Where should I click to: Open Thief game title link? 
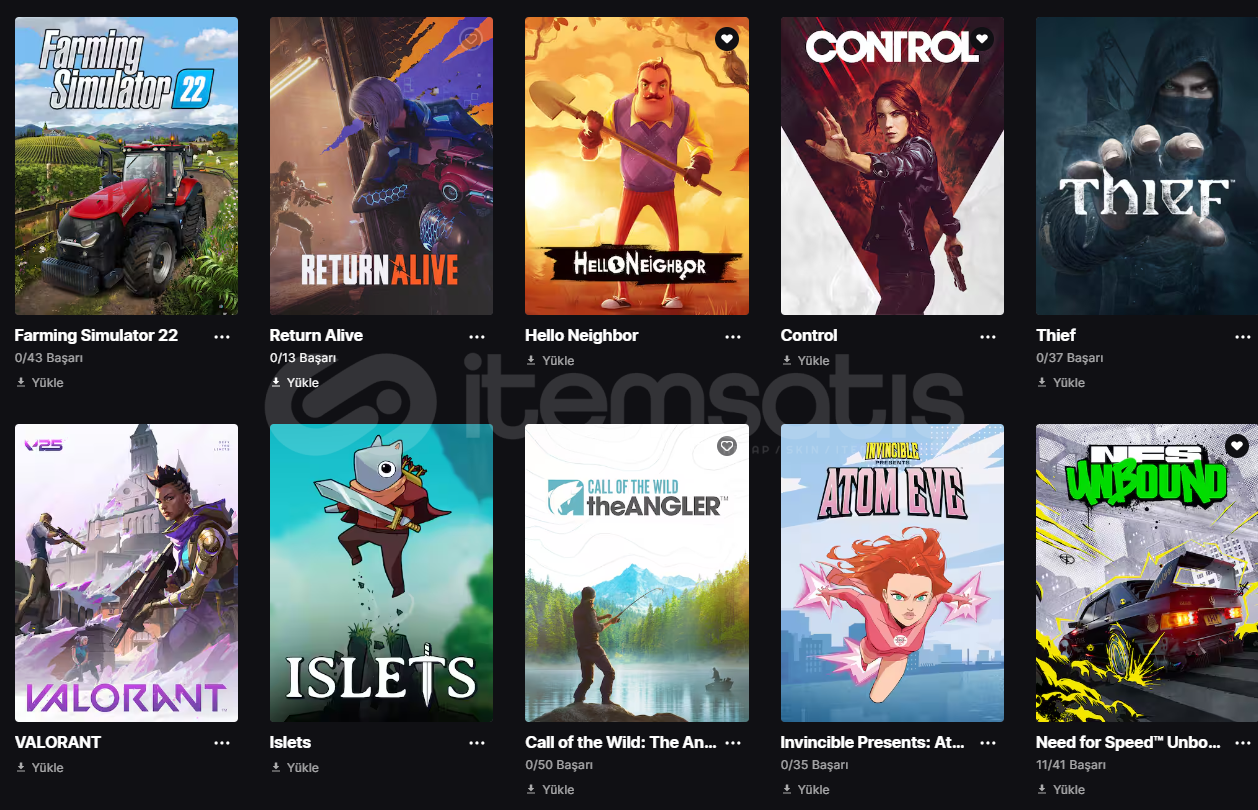click(x=1056, y=335)
